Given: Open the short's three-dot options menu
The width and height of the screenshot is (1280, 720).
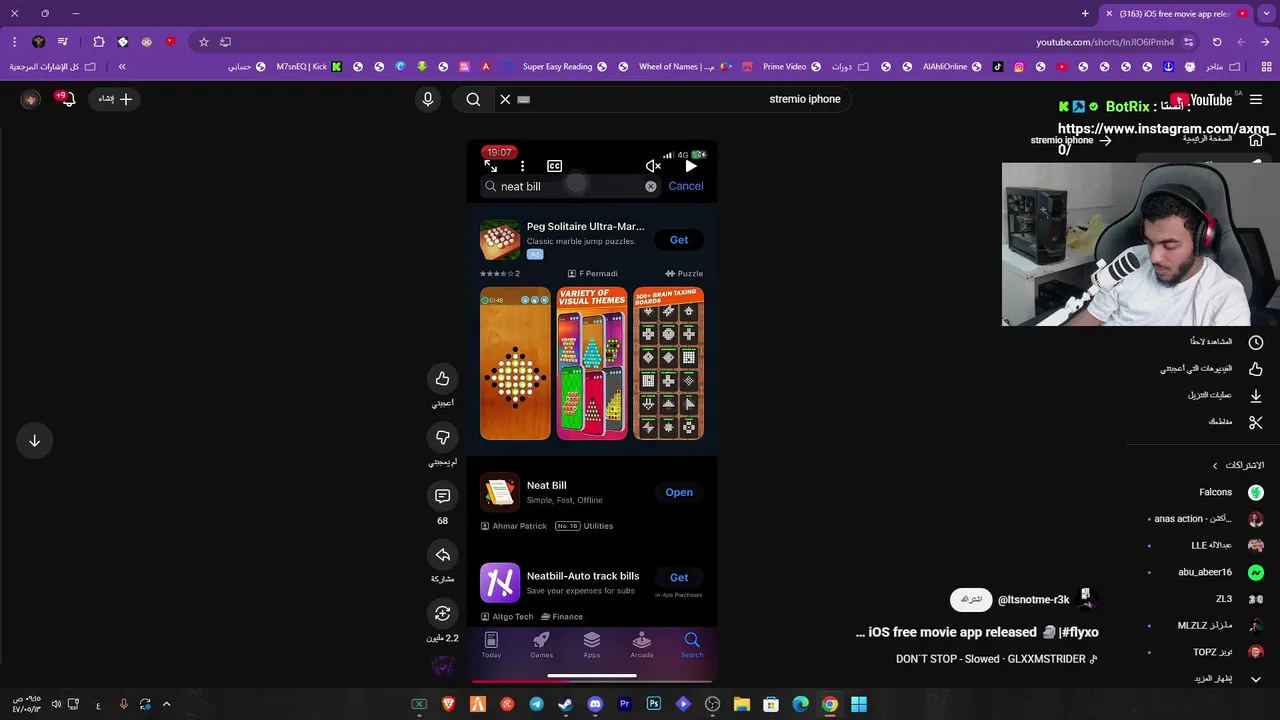Looking at the screenshot, I should pos(522,166).
